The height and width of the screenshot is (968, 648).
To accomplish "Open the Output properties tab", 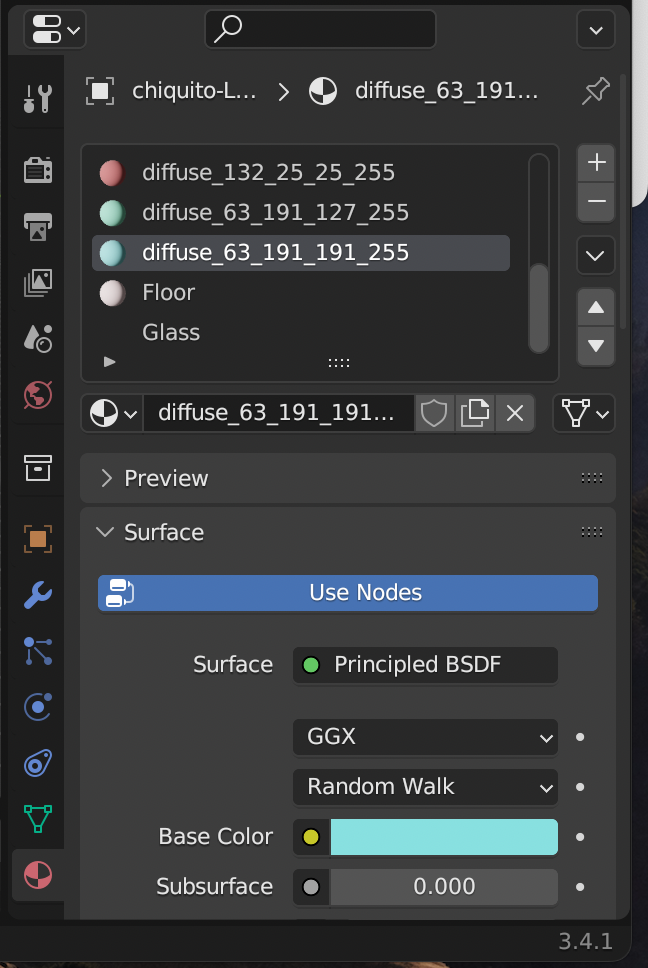I will pyautogui.click(x=38, y=227).
